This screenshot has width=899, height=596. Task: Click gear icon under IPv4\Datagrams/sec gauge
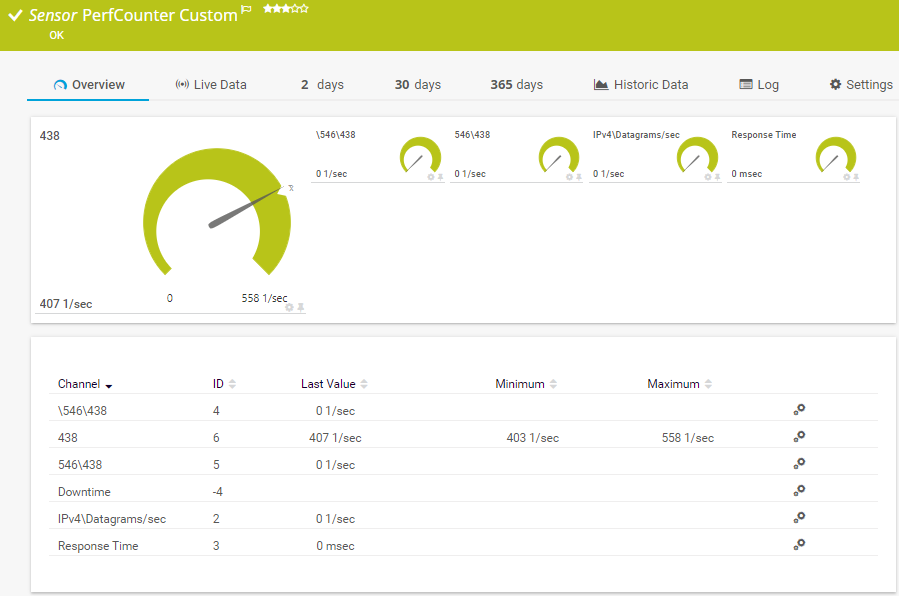tap(708, 177)
